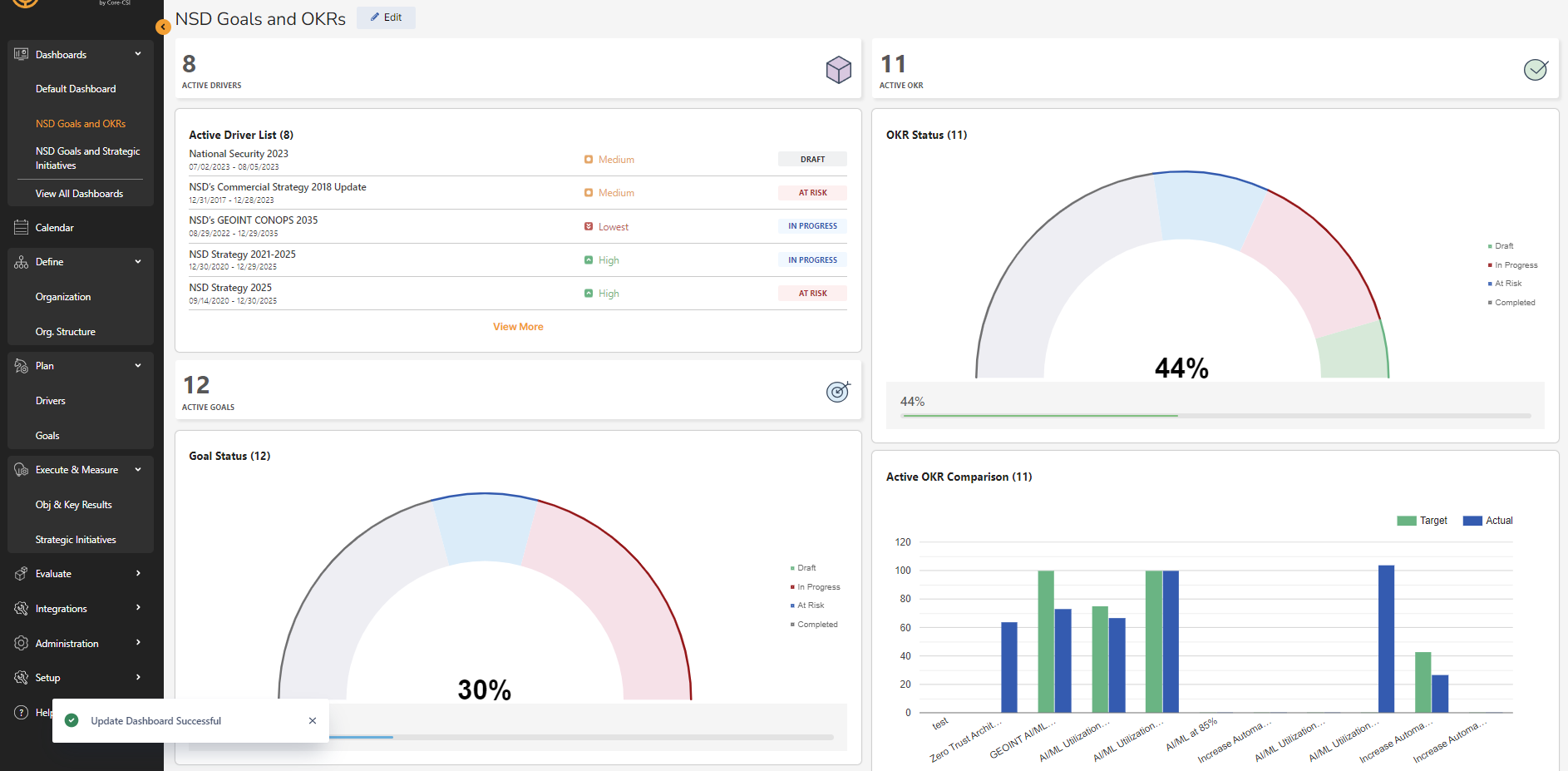
Task: Open Help from the sidebar question icon
Action: coord(20,712)
